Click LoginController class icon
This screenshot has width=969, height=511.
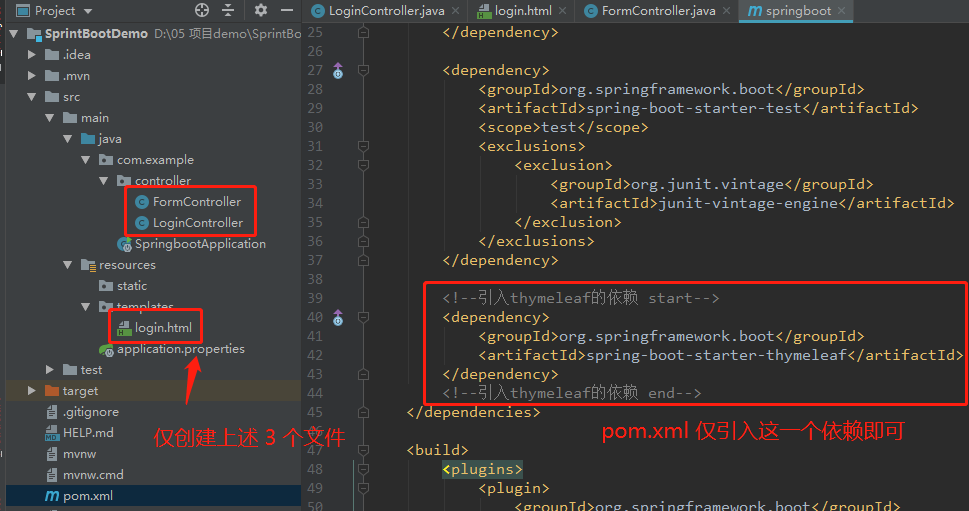click(142, 223)
